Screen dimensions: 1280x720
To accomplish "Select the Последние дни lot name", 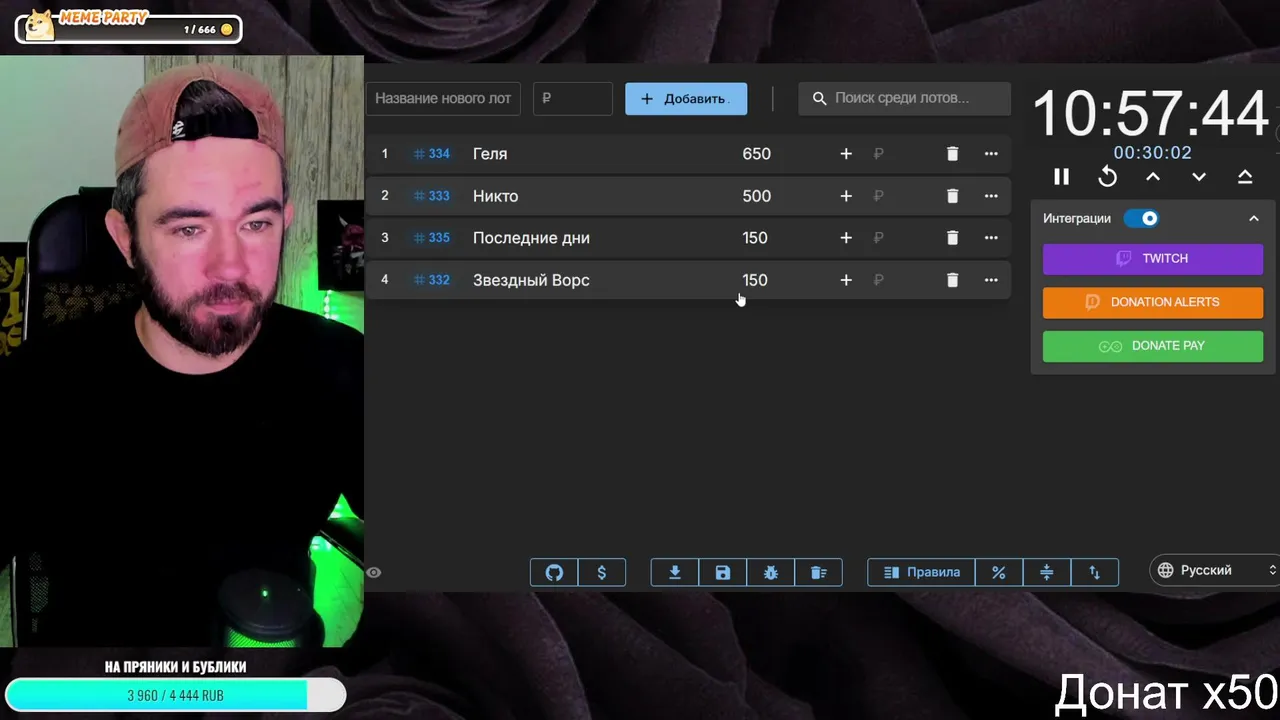I will pyautogui.click(x=531, y=238).
